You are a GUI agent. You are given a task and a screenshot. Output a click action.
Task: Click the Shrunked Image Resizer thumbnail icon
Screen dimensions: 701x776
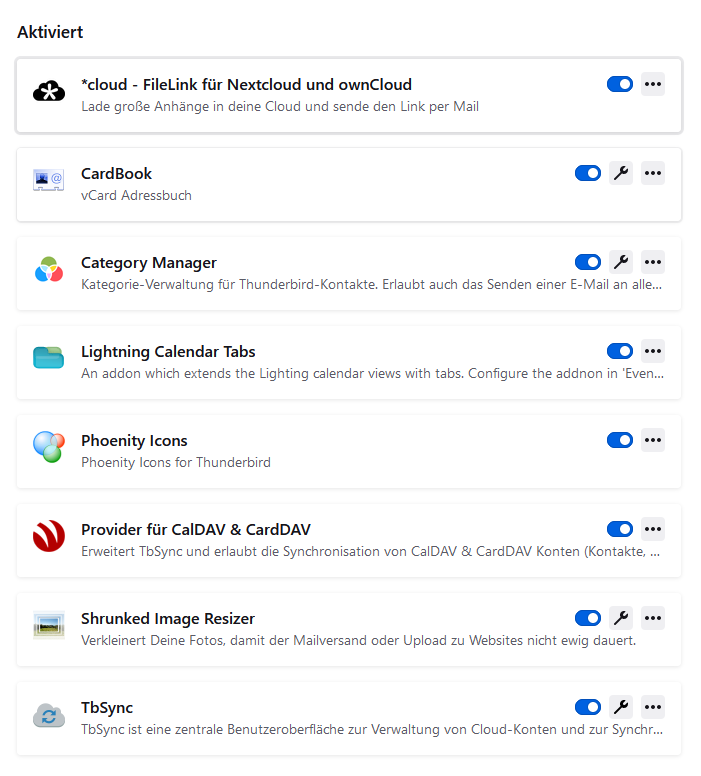click(x=48, y=626)
